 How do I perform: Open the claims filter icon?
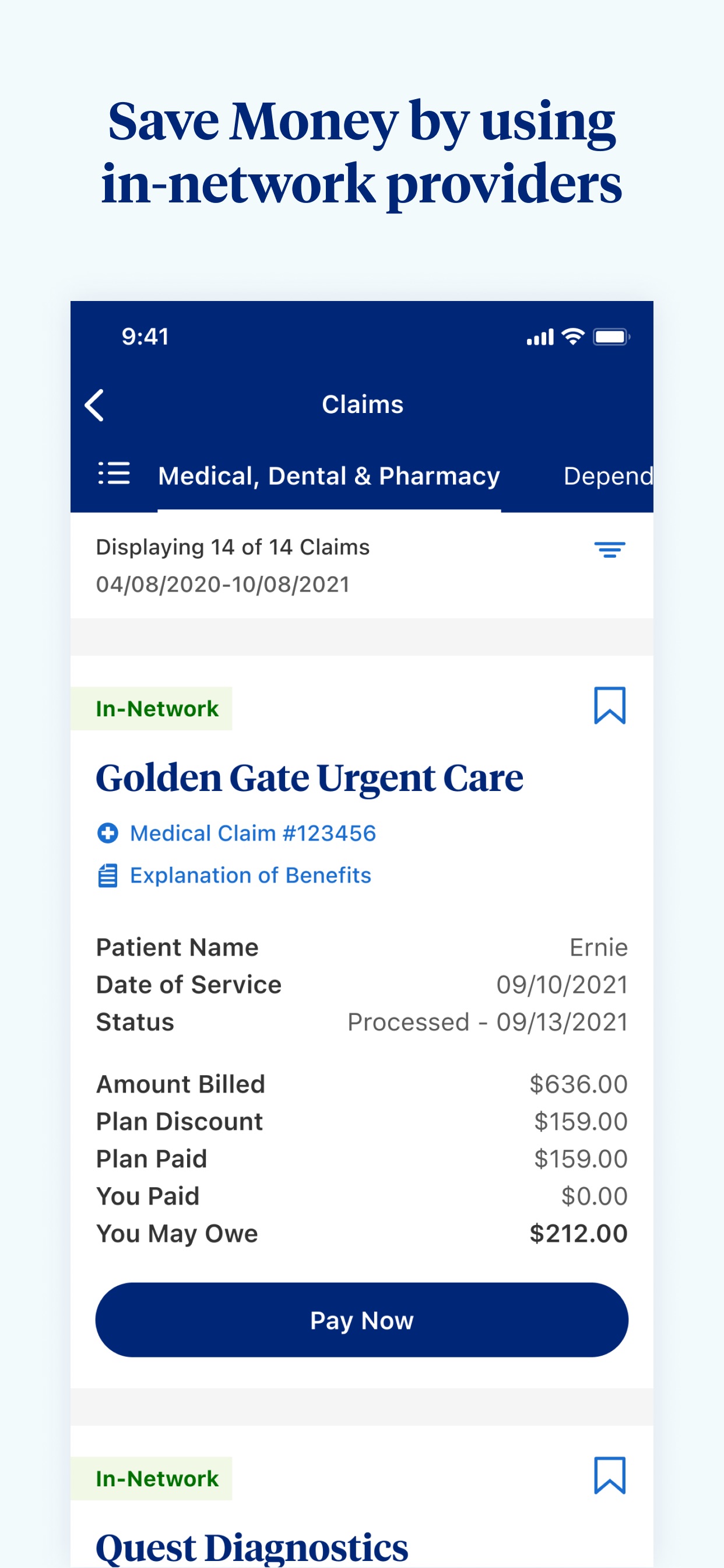pos(610,549)
